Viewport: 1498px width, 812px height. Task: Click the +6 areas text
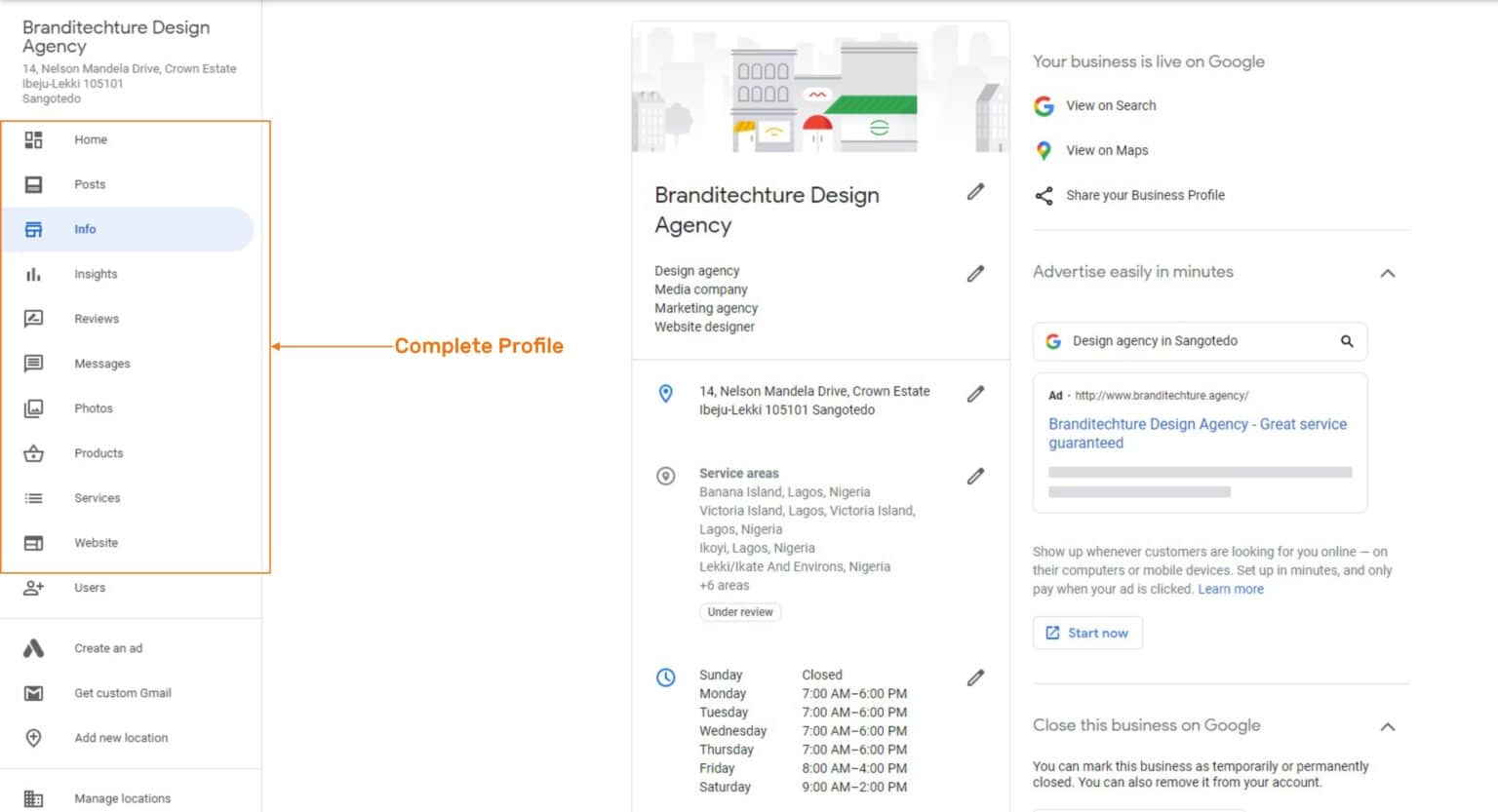click(724, 586)
